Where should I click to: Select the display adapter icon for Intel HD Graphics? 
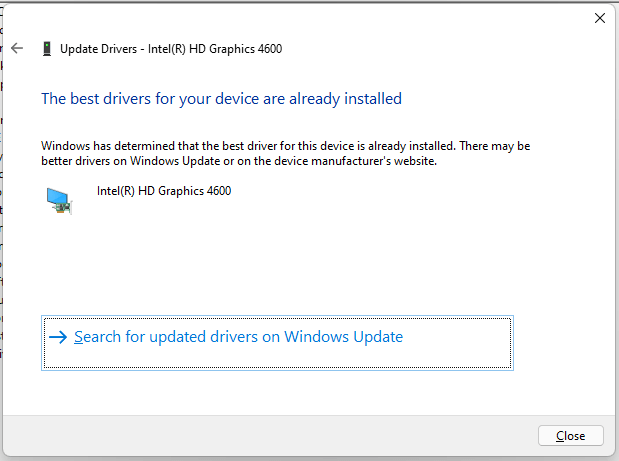59,201
